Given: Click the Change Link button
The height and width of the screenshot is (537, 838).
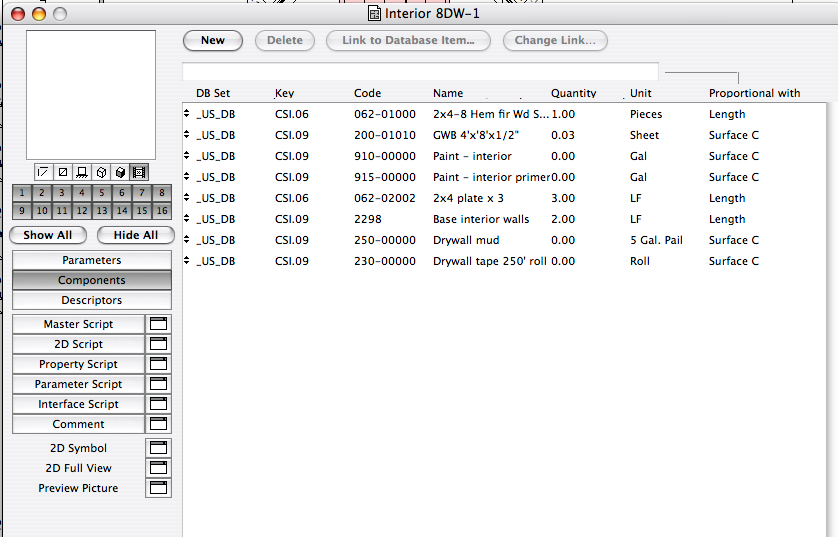Looking at the screenshot, I should 555,41.
